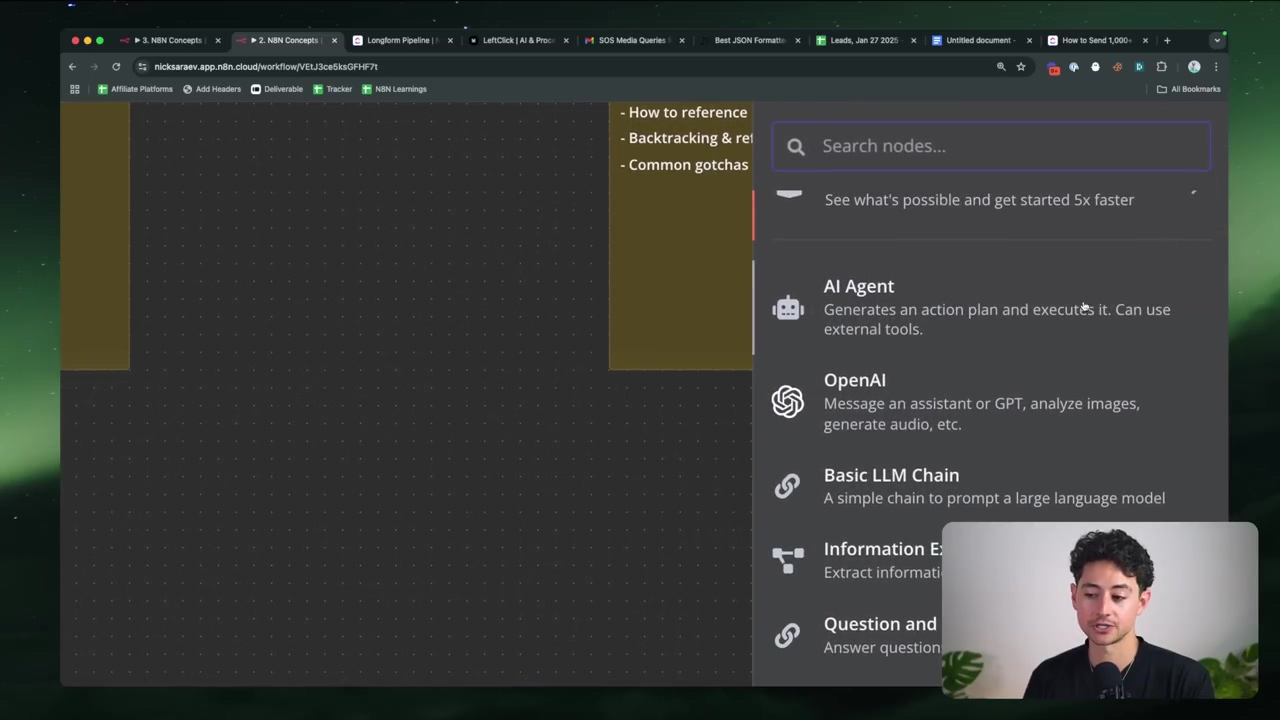Open 'See what's possible and get started' item

[x=979, y=200]
